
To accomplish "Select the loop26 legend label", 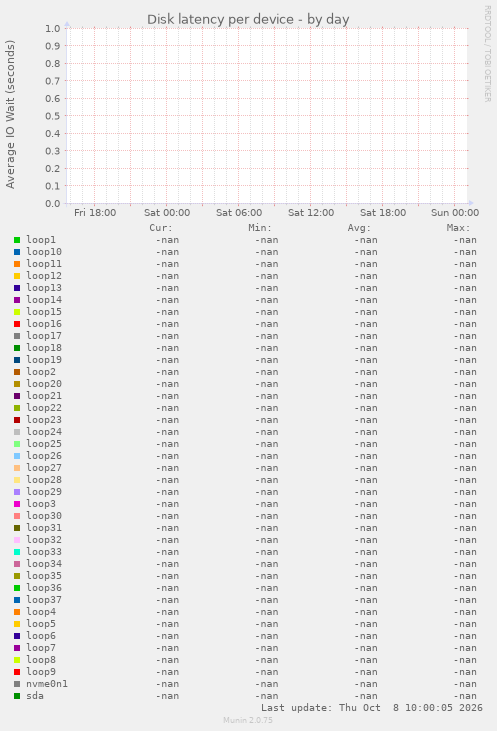I will click(x=44, y=456).
